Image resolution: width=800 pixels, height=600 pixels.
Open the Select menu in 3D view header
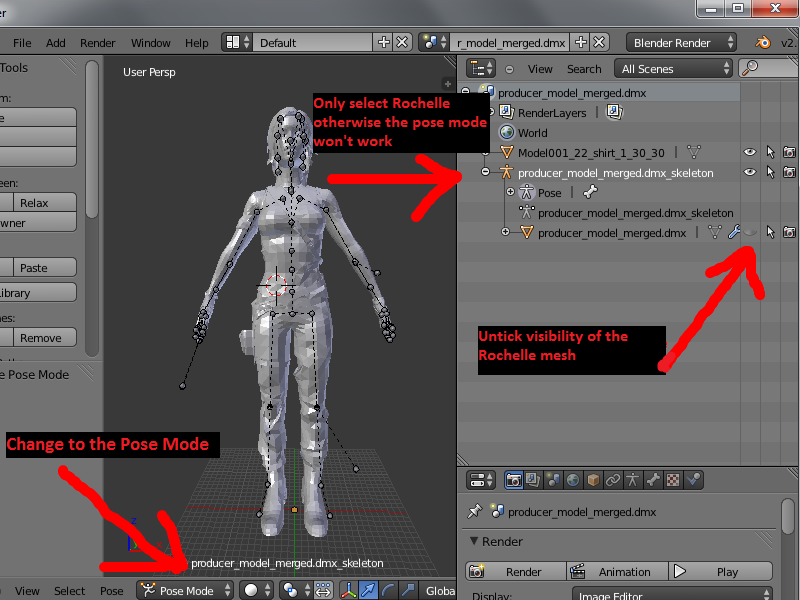tap(69, 591)
